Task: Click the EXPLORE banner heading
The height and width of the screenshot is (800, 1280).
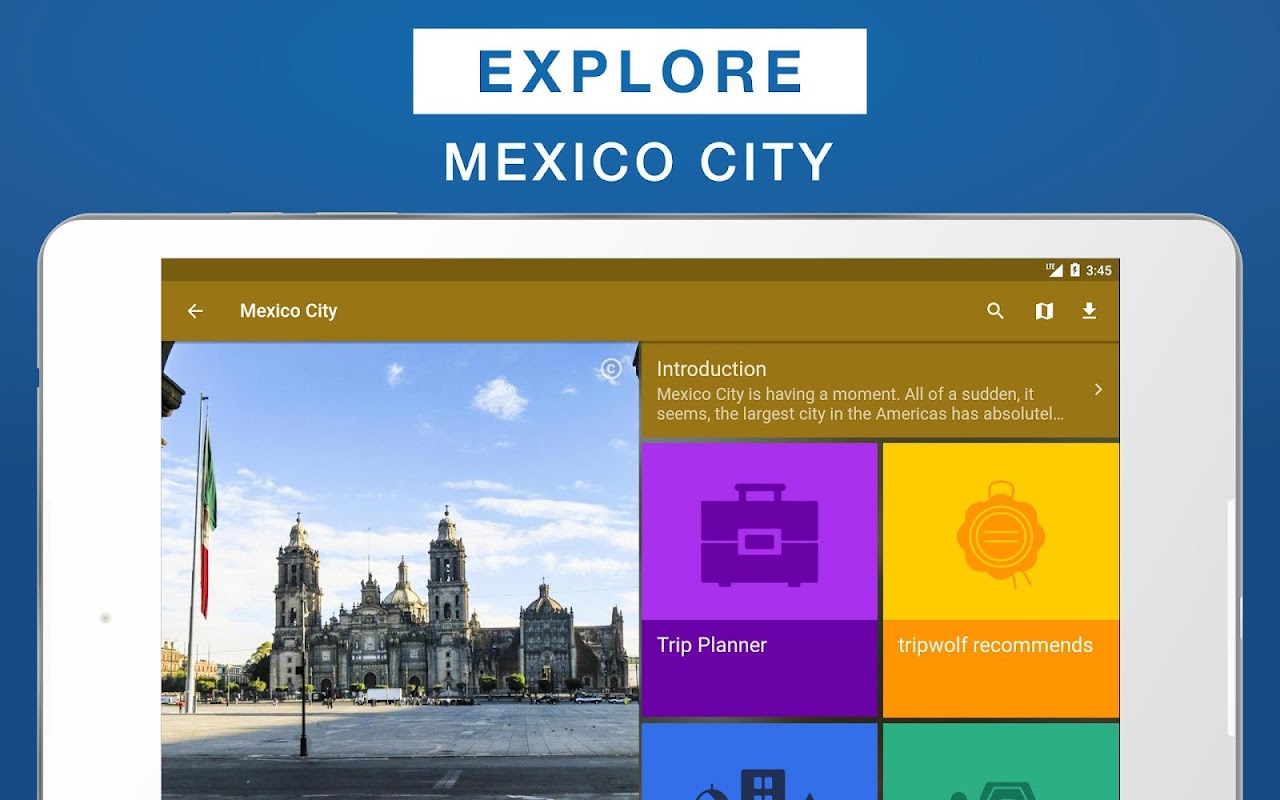Action: pos(640,71)
